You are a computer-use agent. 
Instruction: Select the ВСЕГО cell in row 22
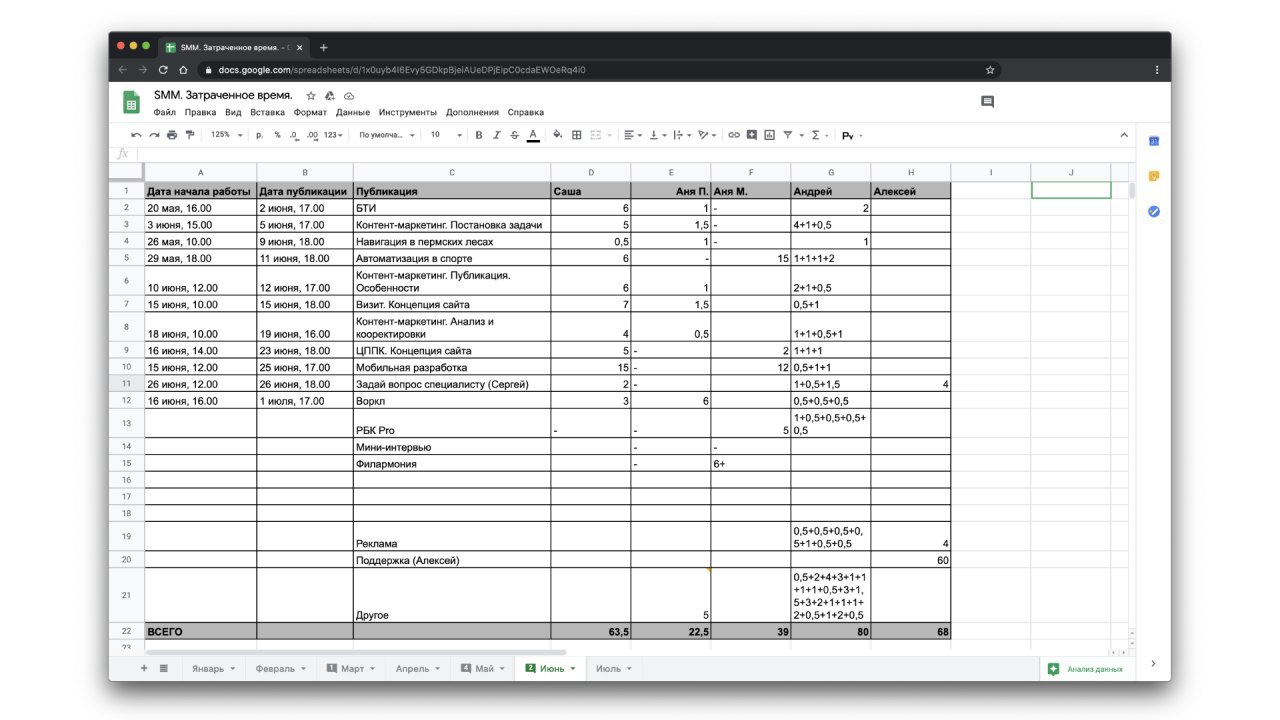pos(200,632)
